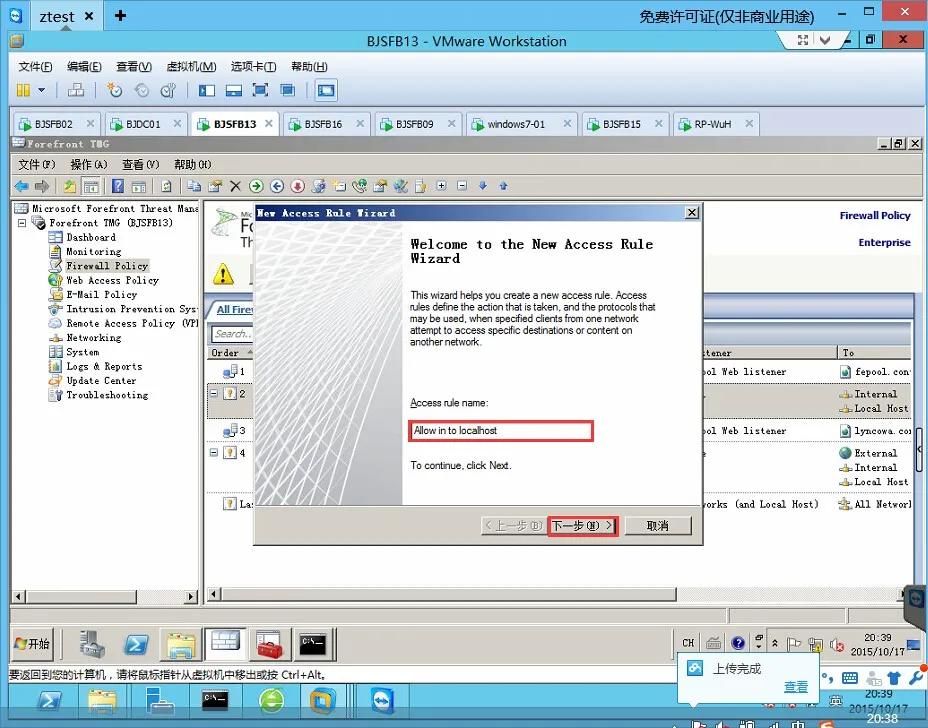This screenshot has height=728, width=928.
Task: Close the New Access Rule Wizard dialog
Action: (692, 212)
